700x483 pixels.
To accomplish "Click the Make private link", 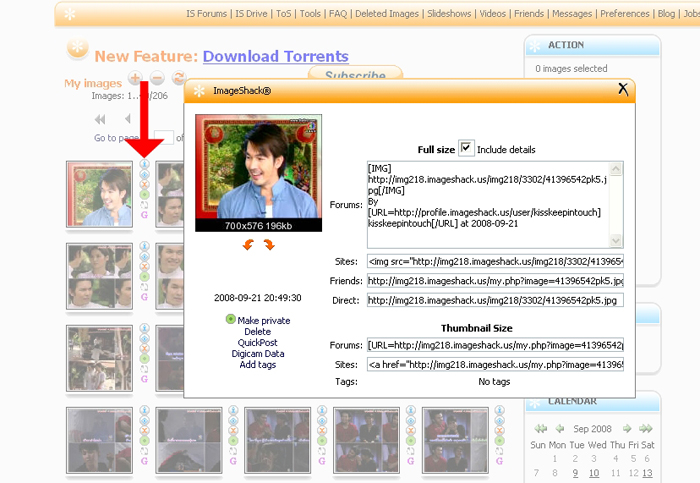I will pyautogui.click(x=264, y=321).
